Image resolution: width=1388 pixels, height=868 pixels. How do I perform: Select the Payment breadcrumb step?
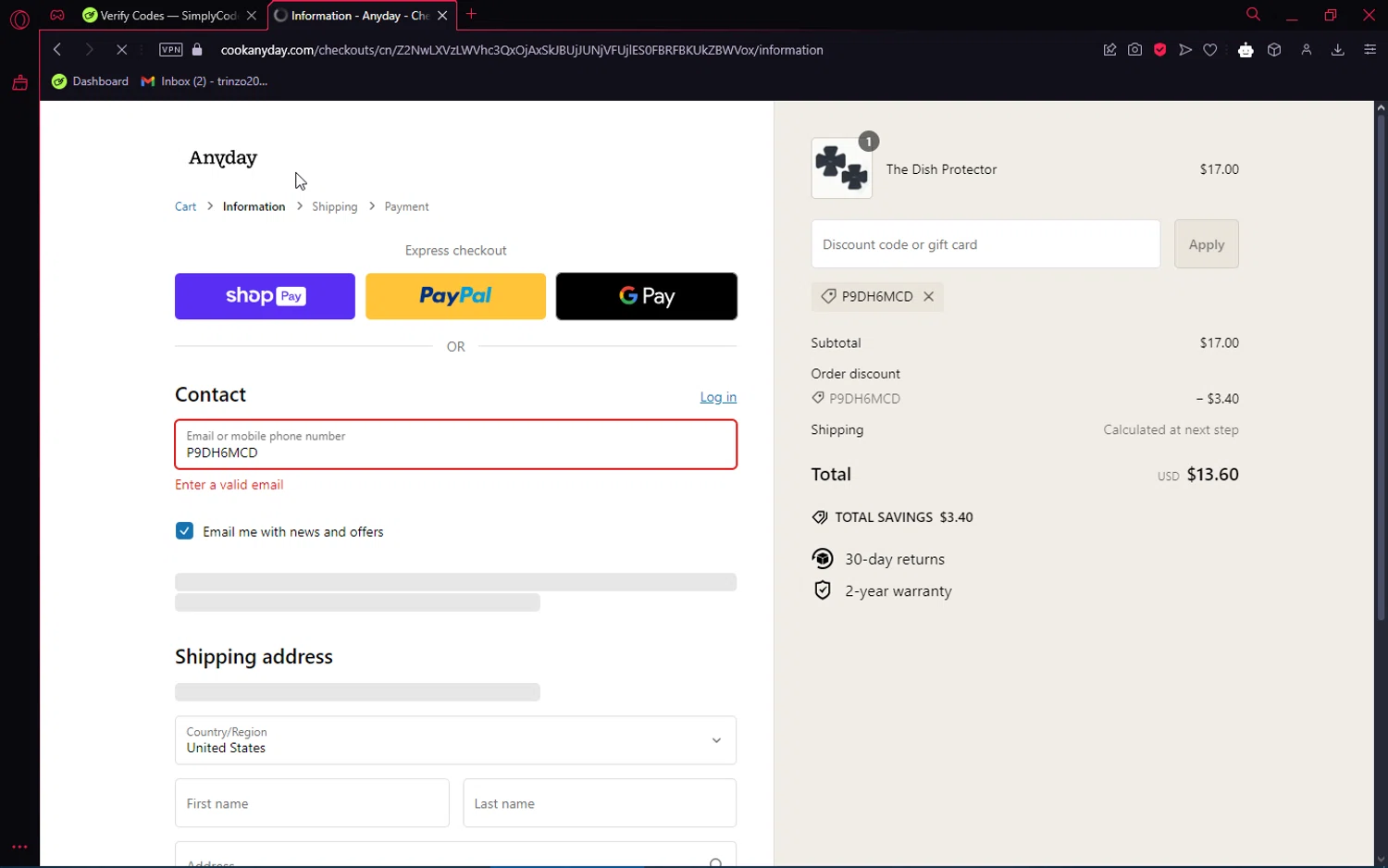(x=406, y=206)
